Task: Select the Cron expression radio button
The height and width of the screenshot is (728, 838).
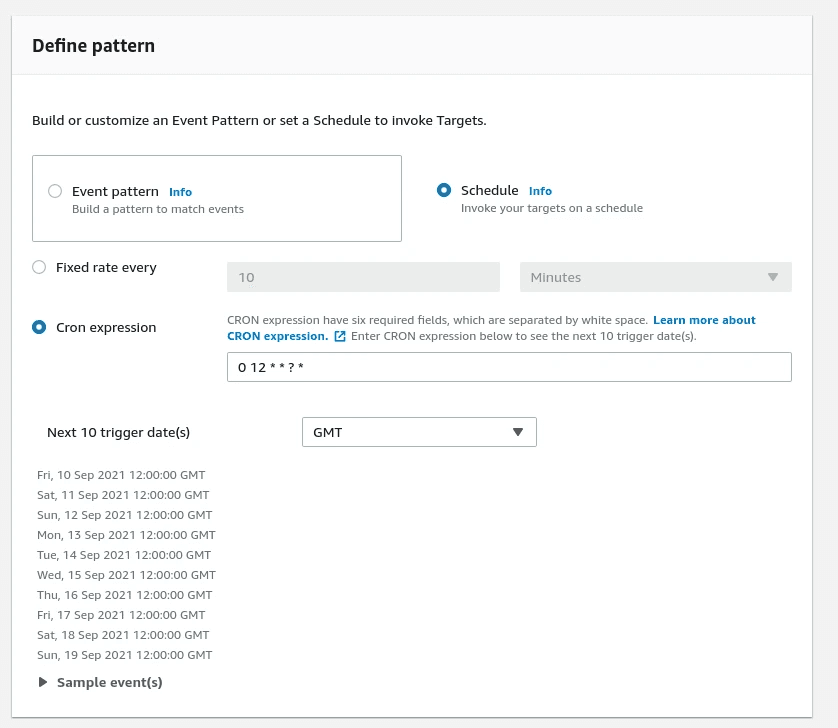Action: point(39,327)
